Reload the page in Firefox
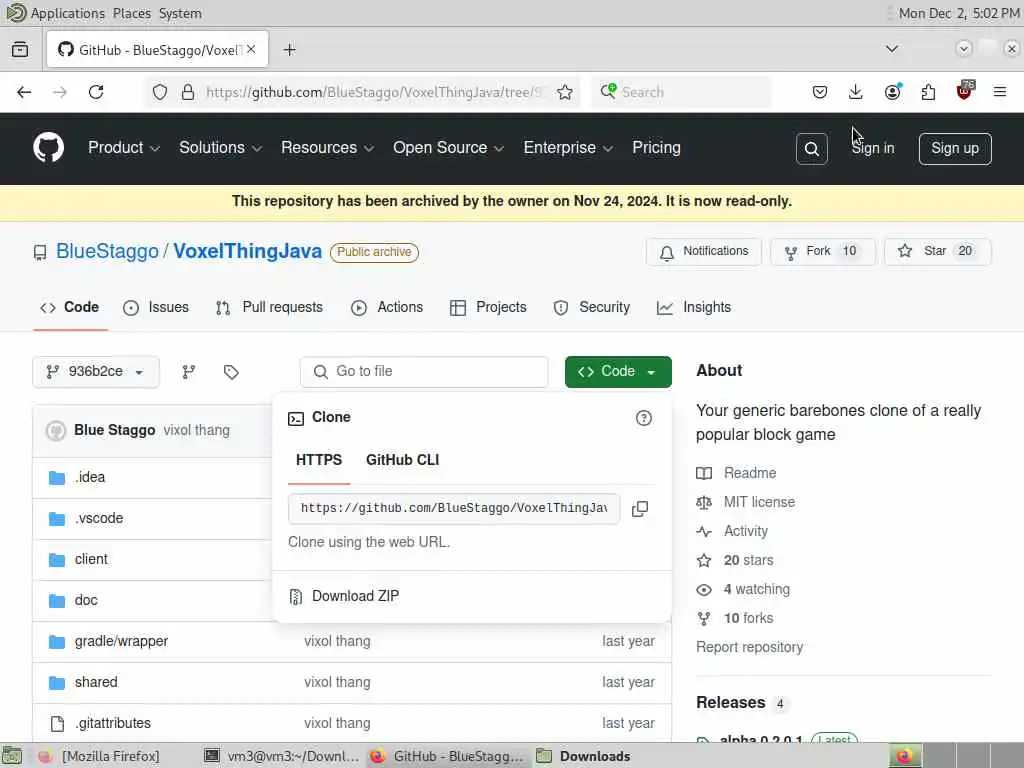 pos(96,92)
